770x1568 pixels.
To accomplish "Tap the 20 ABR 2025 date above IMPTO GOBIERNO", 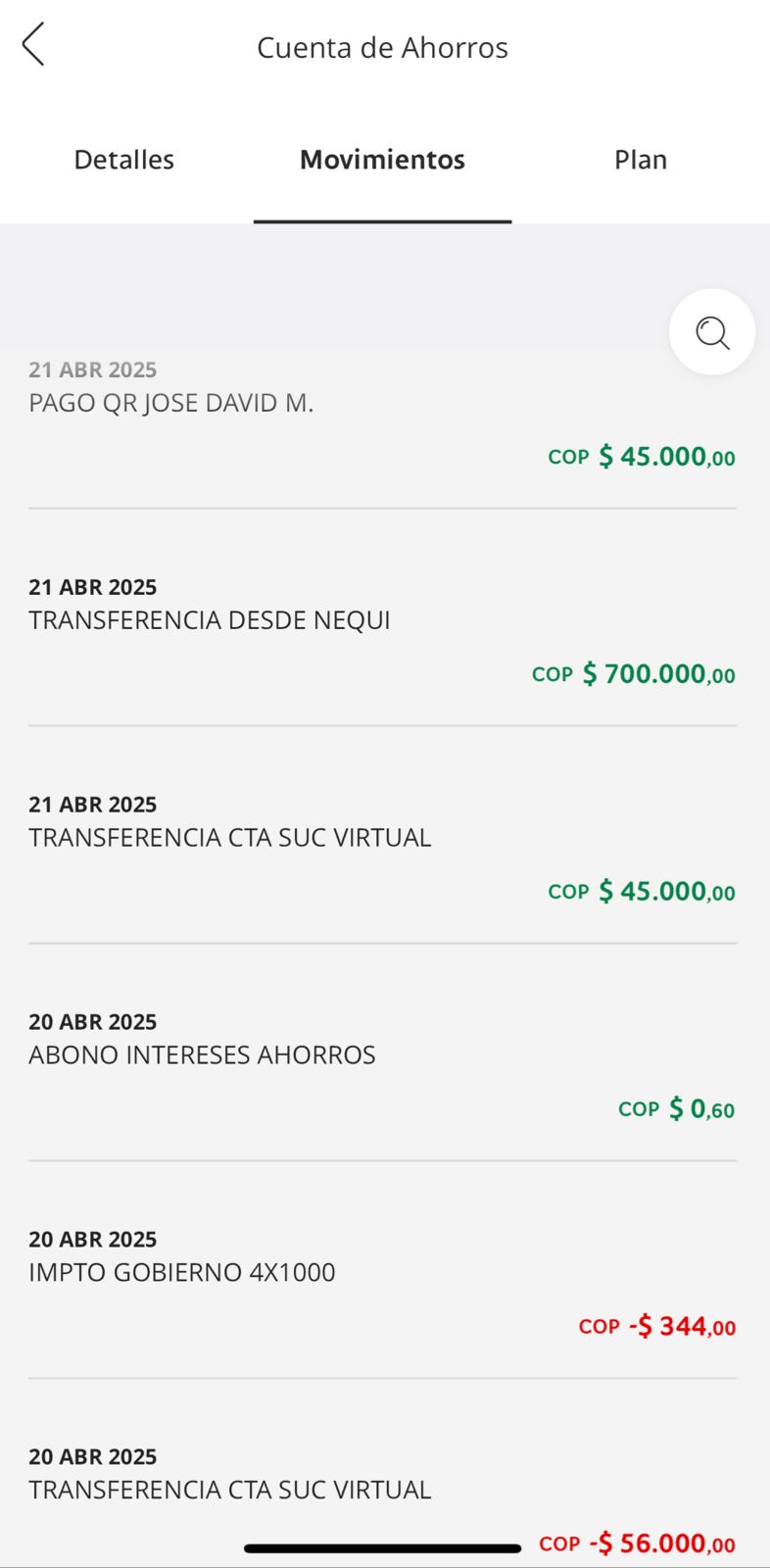I will [x=93, y=1240].
